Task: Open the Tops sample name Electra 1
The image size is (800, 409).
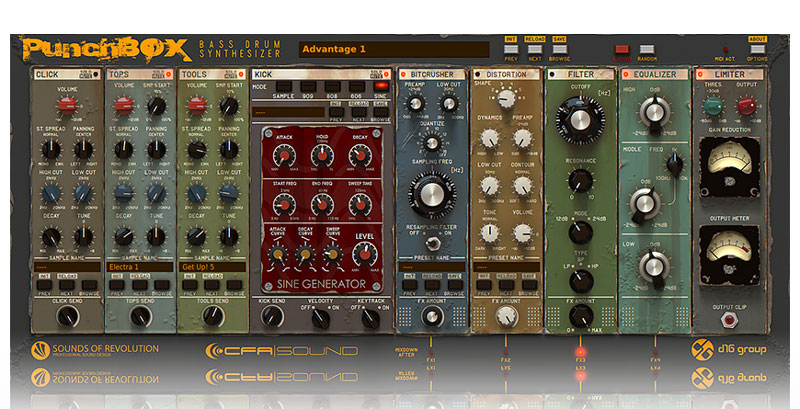Action: click(x=140, y=267)
